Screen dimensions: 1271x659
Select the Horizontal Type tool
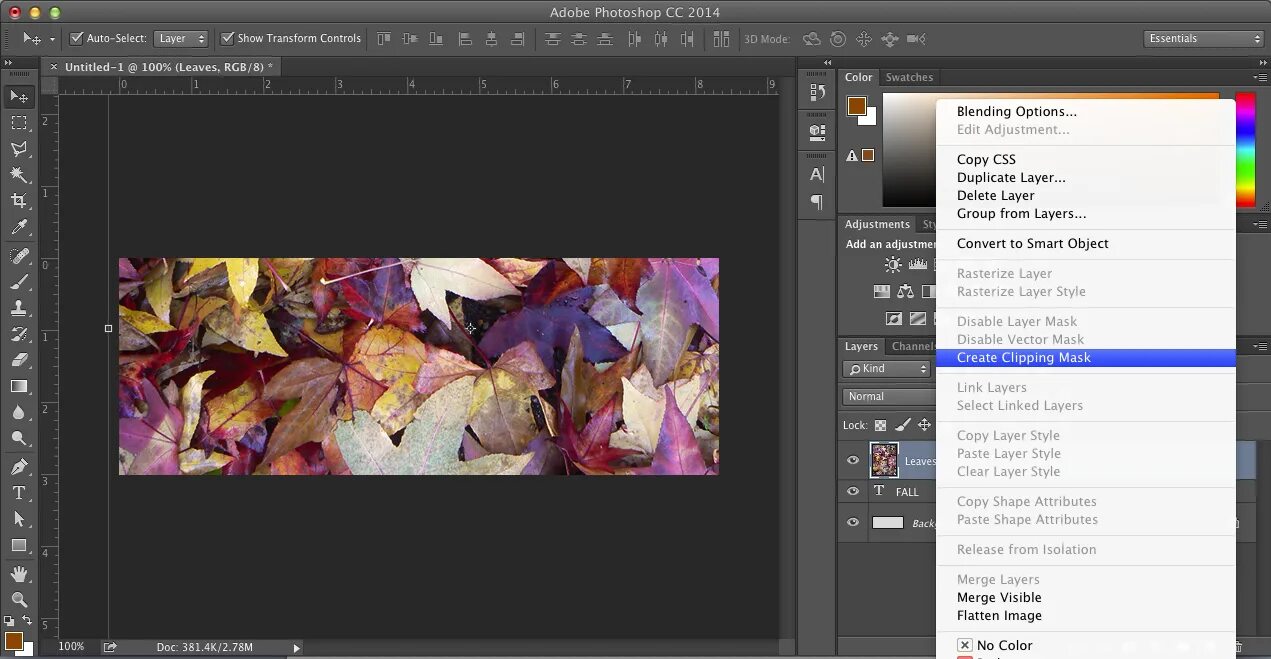[x=19, y=493]
